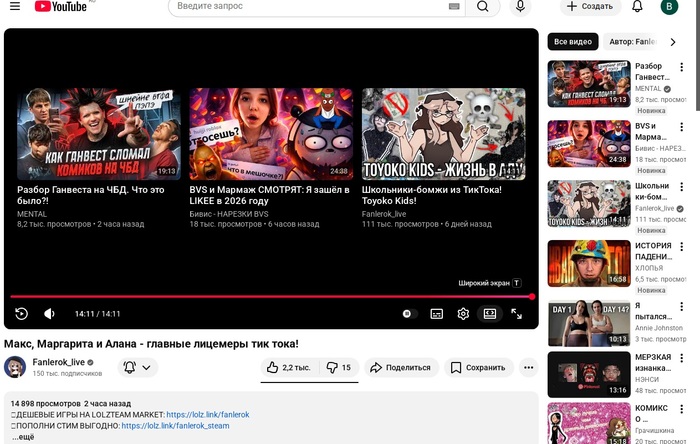
Task: Start voice search with microphone
Action: pyautogui.click(x=520, y=6)
